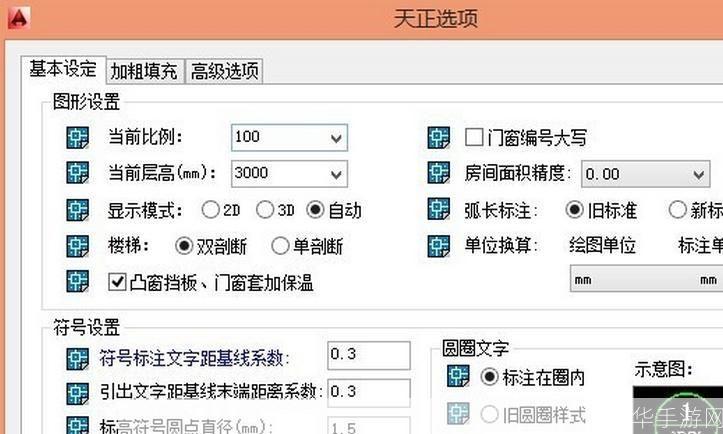Click the 示意图 preview thumbnail
723x434 pixels.
pos(678,410)
